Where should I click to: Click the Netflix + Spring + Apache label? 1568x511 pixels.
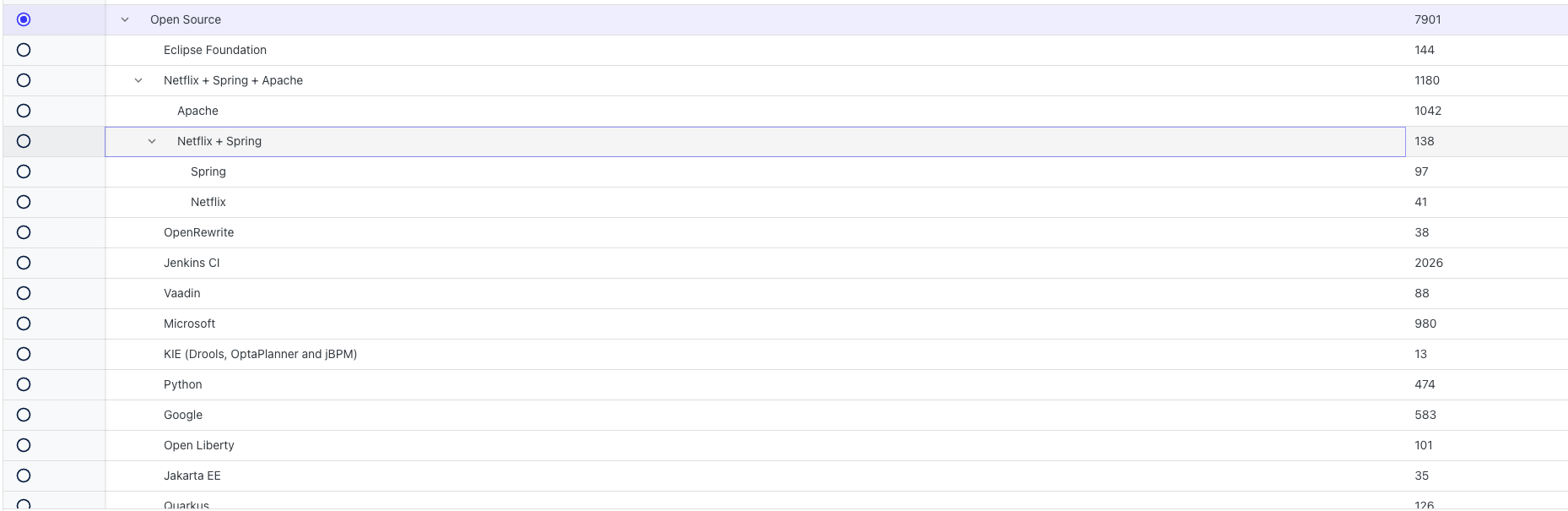[x=233, y=80]
